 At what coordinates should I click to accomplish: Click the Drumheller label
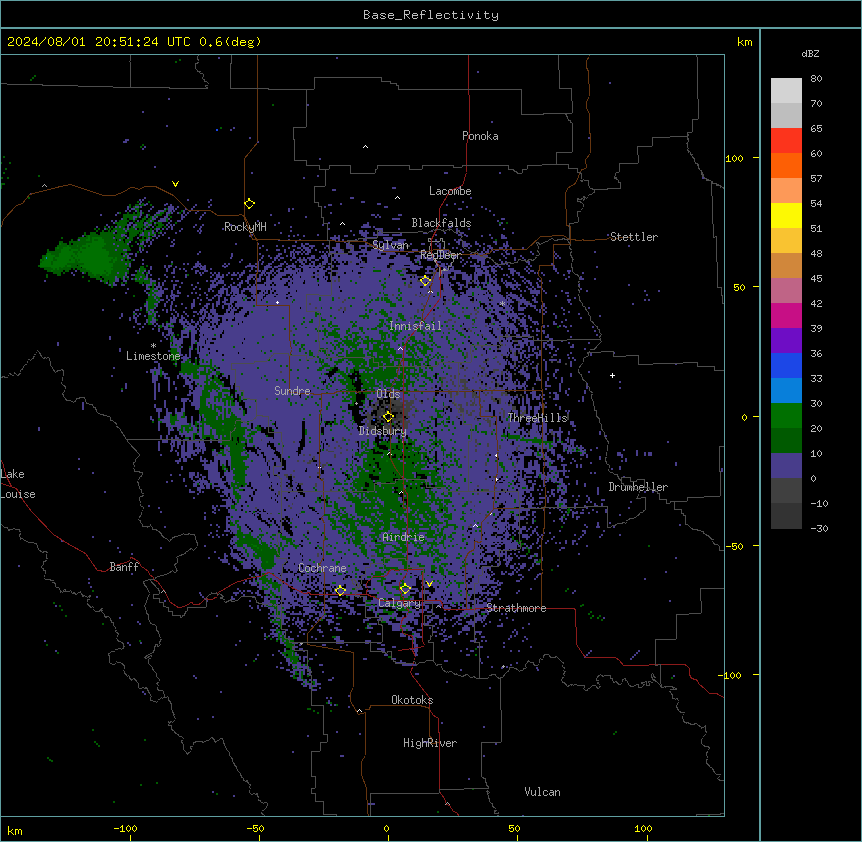click(x=638, y=487)
